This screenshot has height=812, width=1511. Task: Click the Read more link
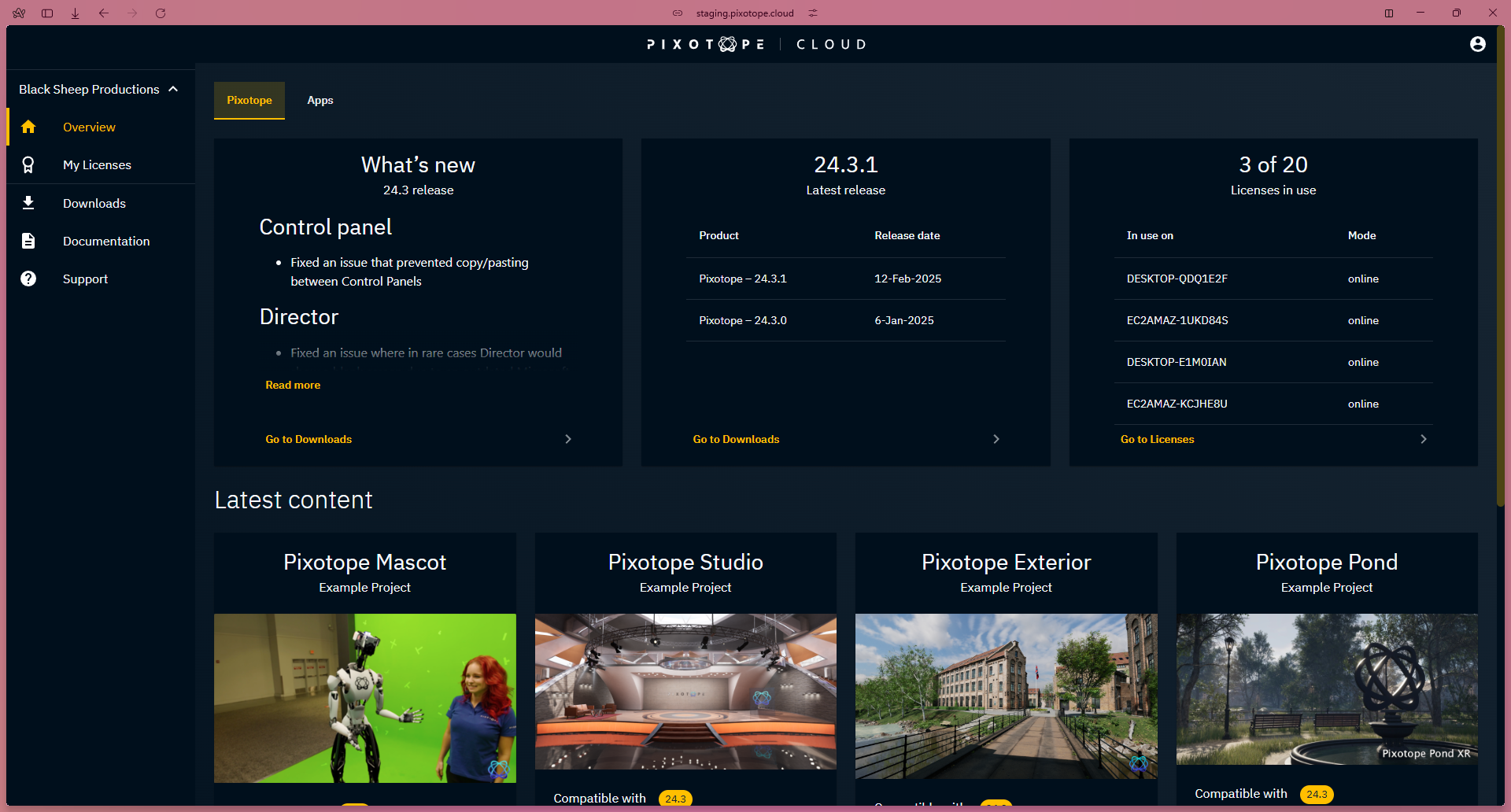click(x=293, y=385)
